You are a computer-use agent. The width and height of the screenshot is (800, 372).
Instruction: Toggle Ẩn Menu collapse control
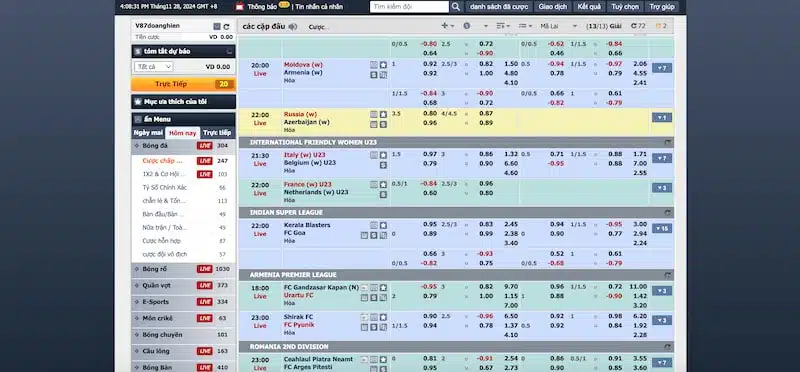137,119
